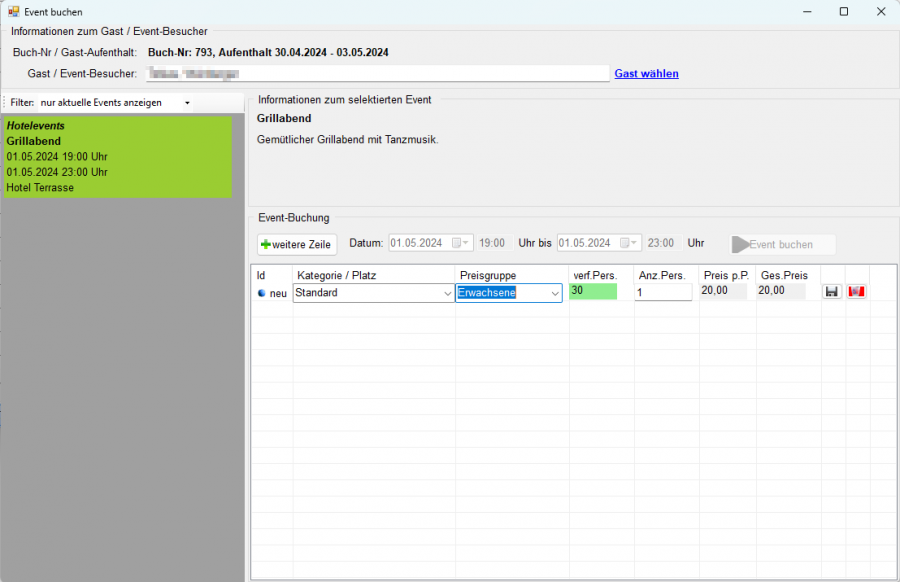Click the Gast / Event-Besucher text field
The image size is (900, 582).
[x=375, y=73]
